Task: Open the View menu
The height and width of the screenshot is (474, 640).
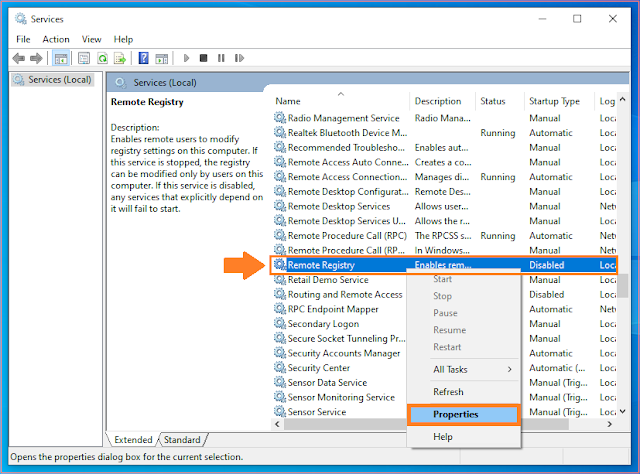Action: point(91,39)
